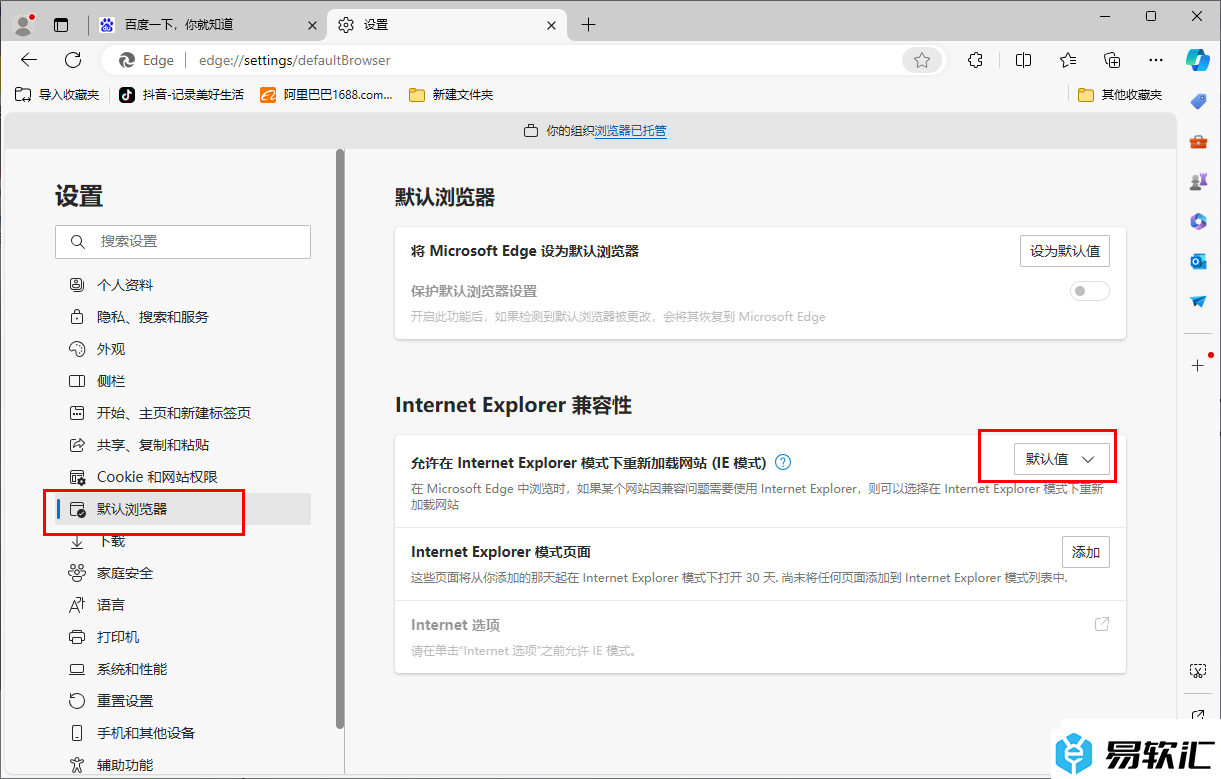Open the tab actions menu icon
This screenshot has height=779, width=1221.
point(62,25)
